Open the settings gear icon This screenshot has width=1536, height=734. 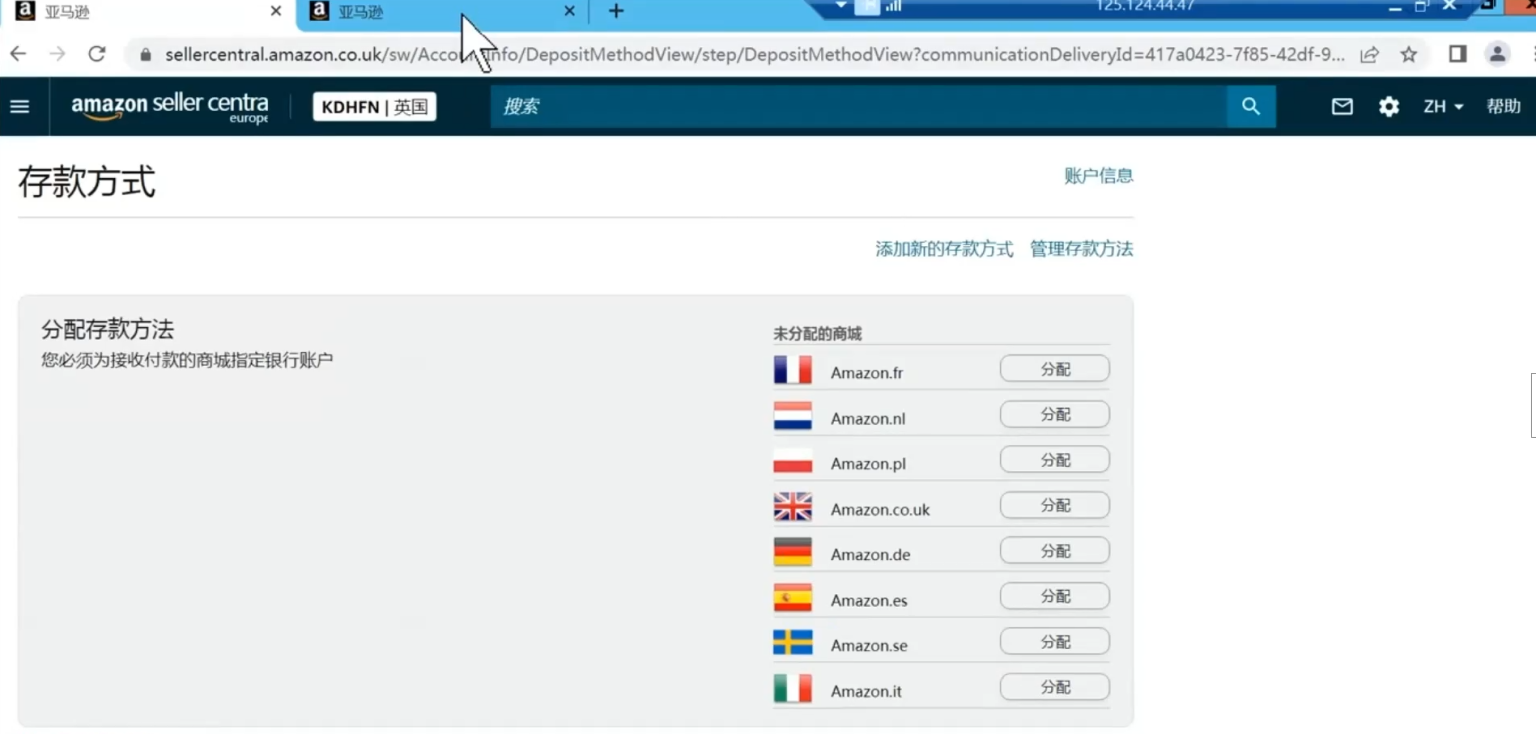(1389, 106)
